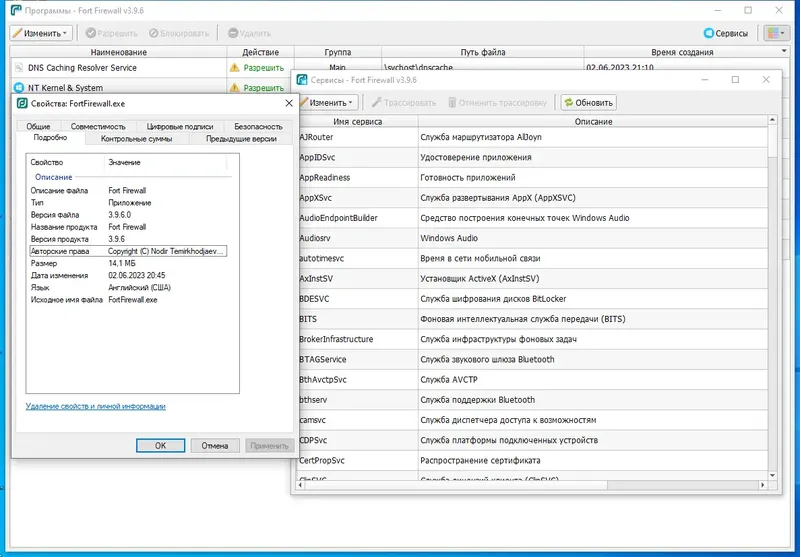Click Блокировать button in Программы toolbar
This screenshot has height=557, width=800.
click(179, 33)
